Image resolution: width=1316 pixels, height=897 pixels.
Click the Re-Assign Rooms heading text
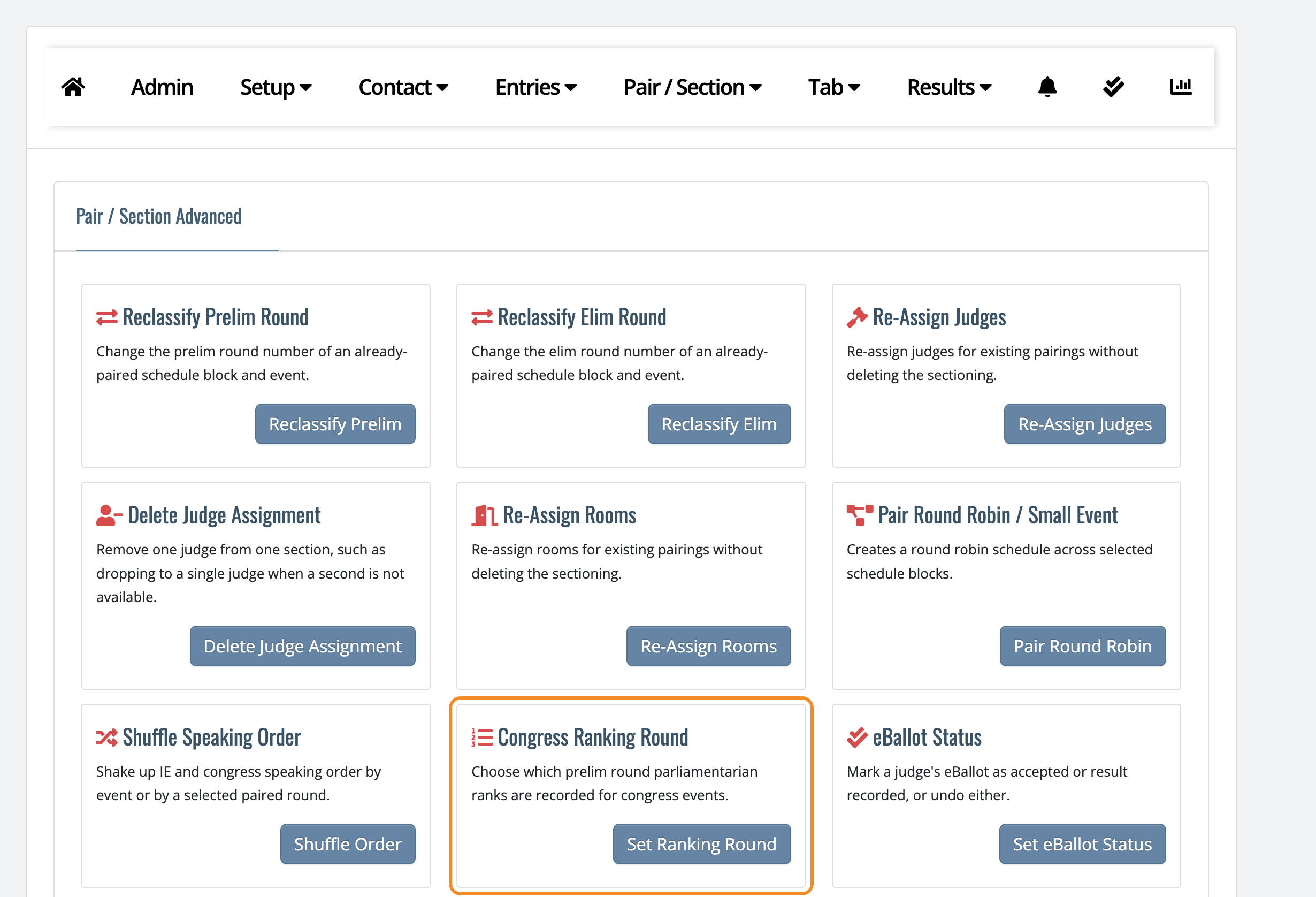[570, 515]
